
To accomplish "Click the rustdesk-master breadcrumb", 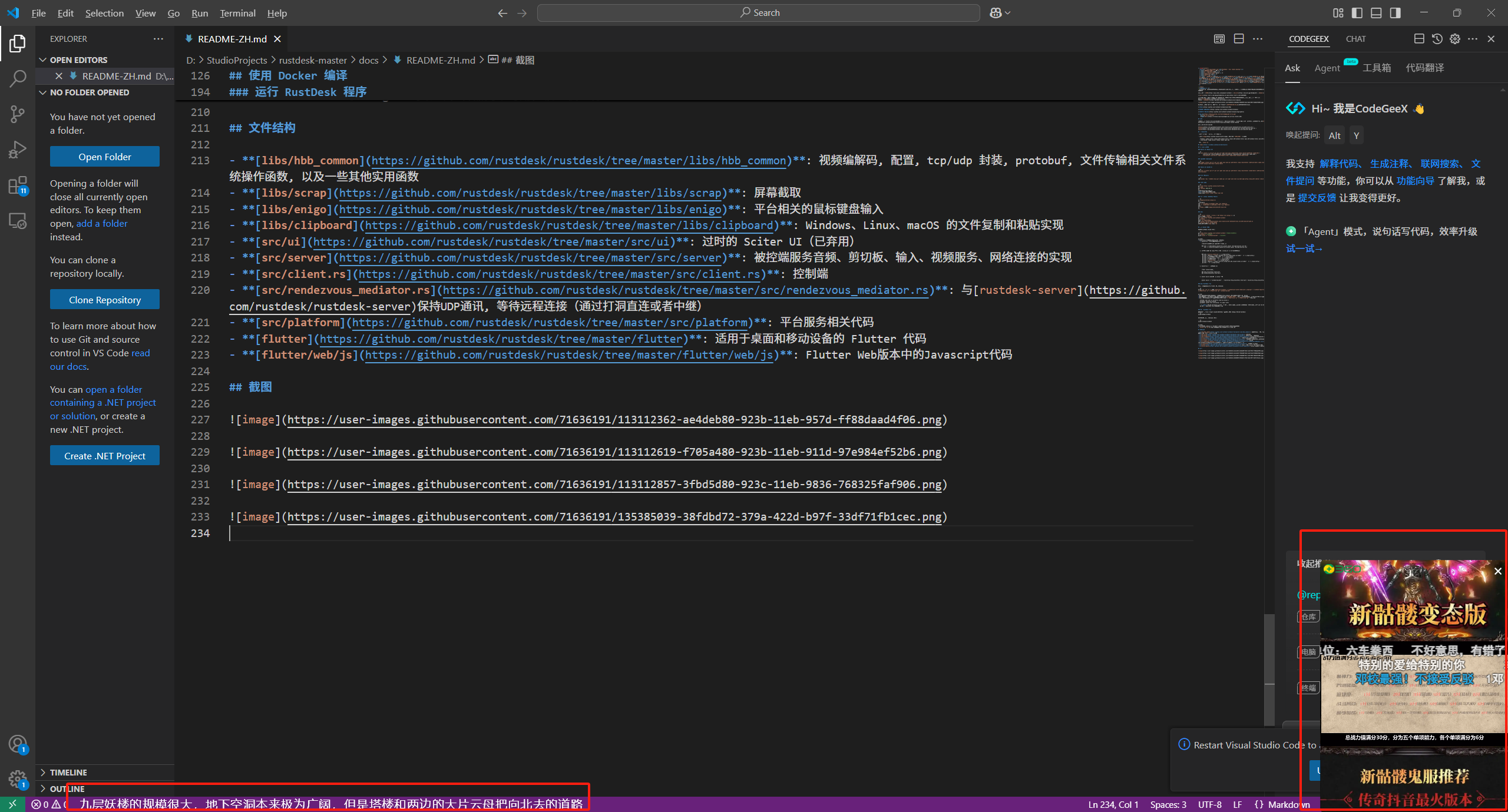I will click(x=313, y=60).
